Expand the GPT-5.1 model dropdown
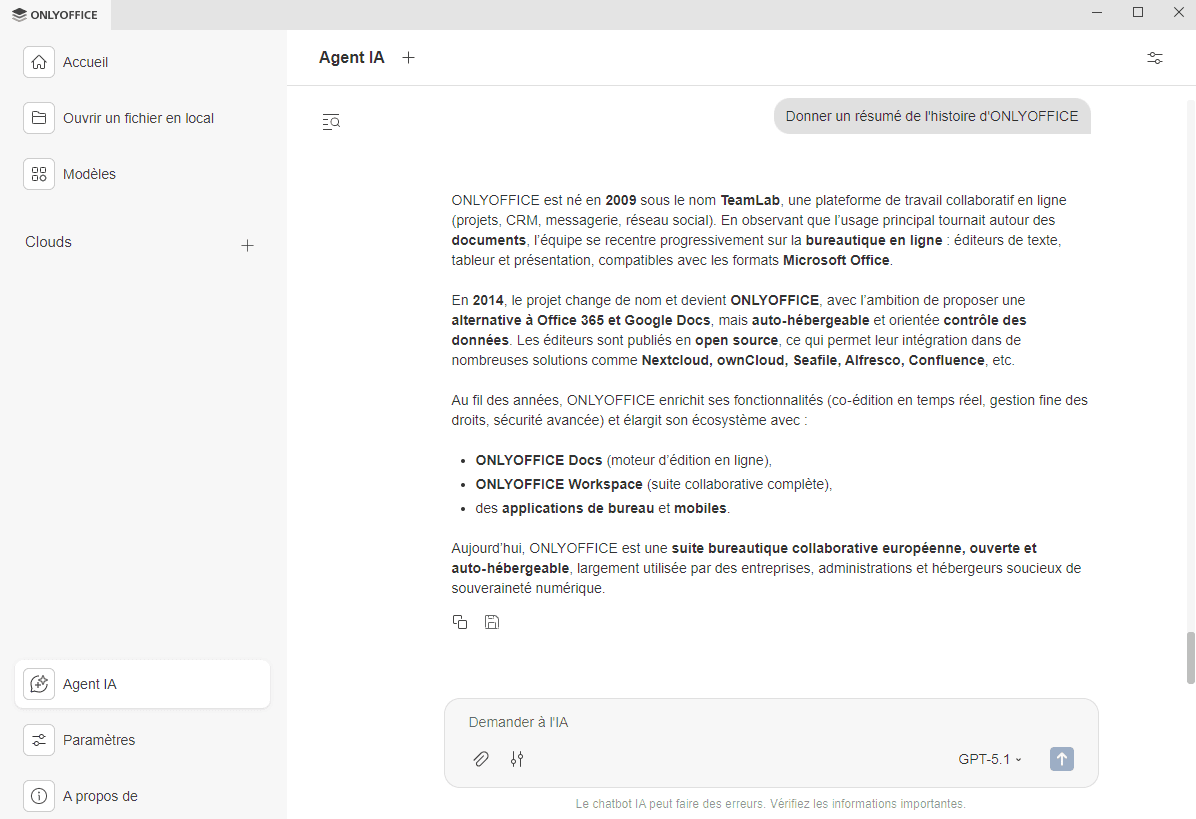The image size is (1196, 819). point(989,759)
